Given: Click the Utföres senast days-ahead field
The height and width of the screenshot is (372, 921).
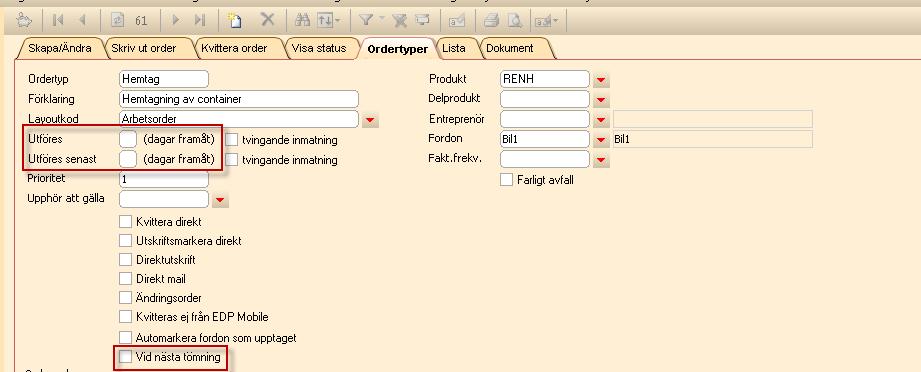Looking at the screenshot, I should (x=128, y=159).
